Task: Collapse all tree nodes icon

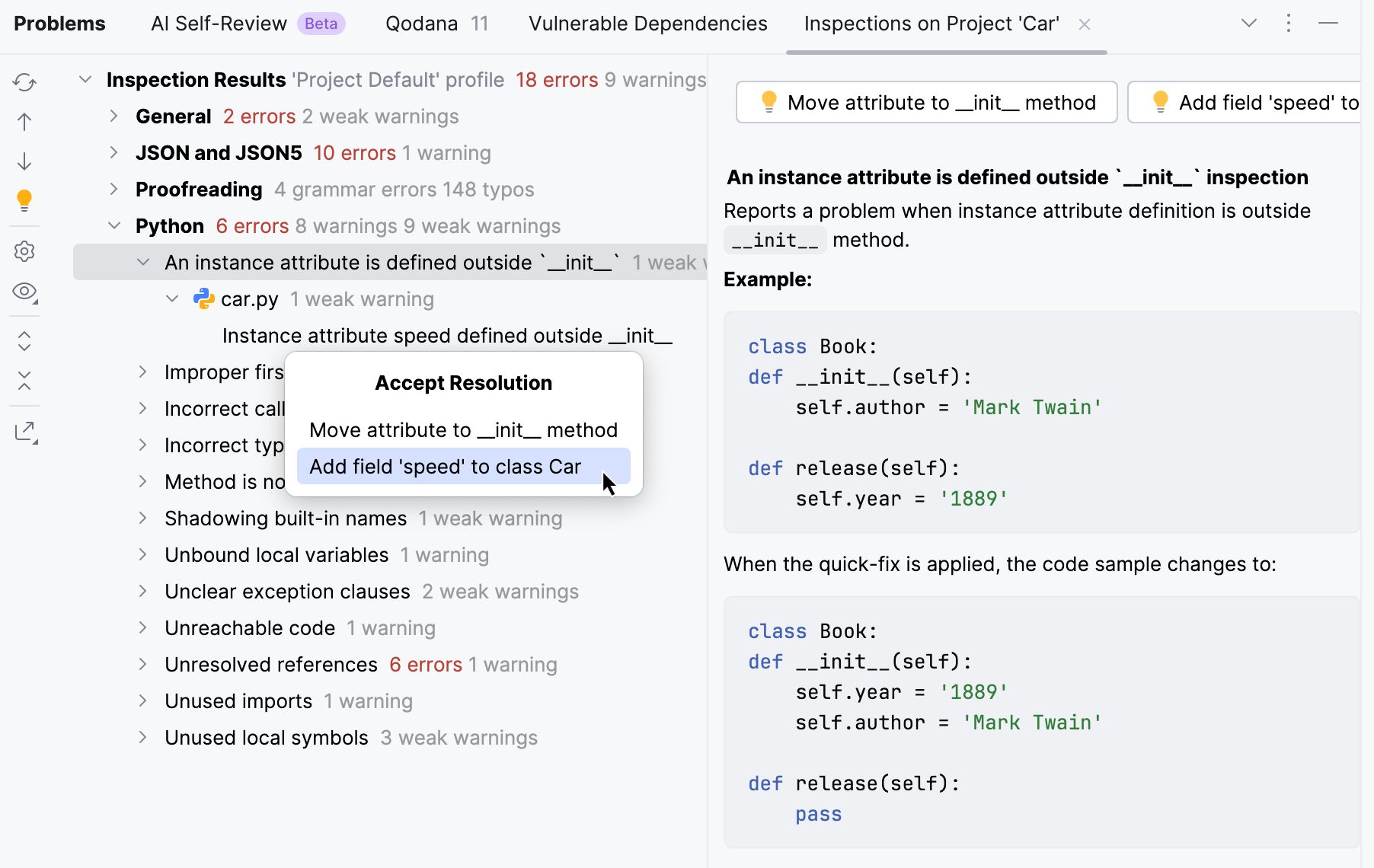Action: point(24,381)
